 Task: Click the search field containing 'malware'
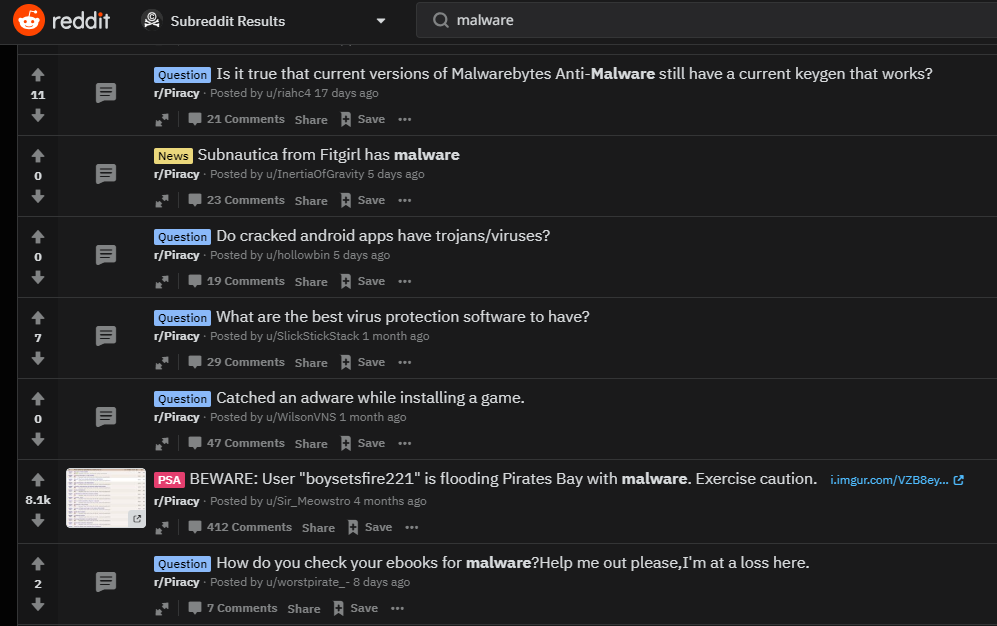(x=706, y=20)
